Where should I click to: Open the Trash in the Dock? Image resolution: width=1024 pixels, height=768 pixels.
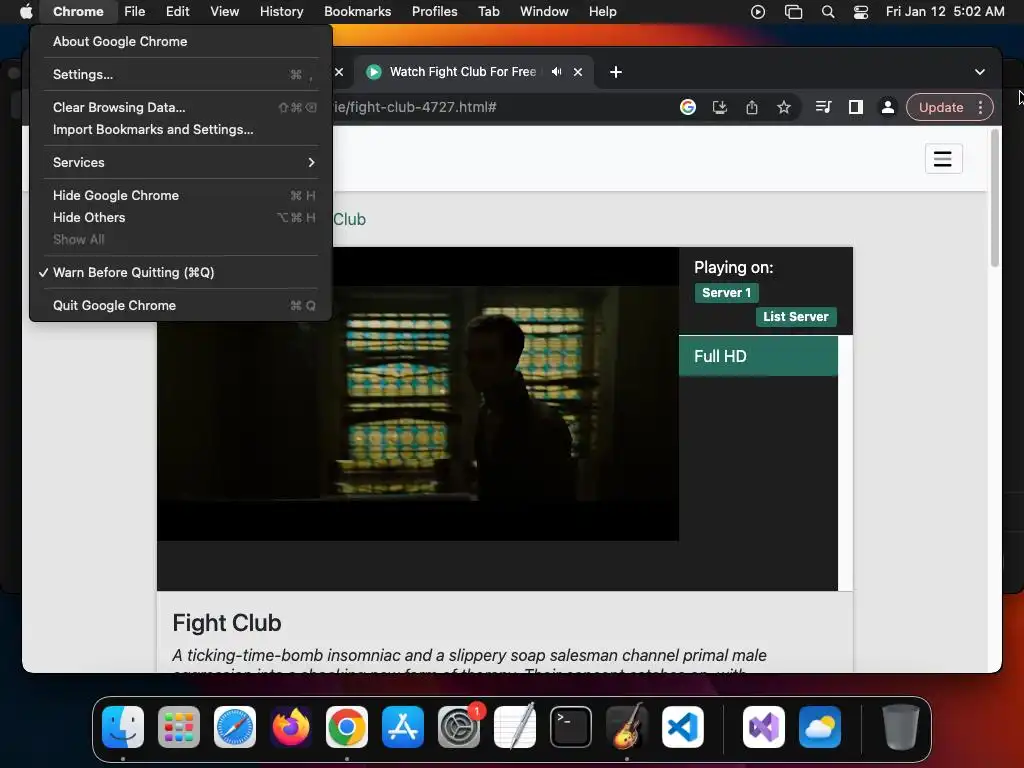pos(901,727)
